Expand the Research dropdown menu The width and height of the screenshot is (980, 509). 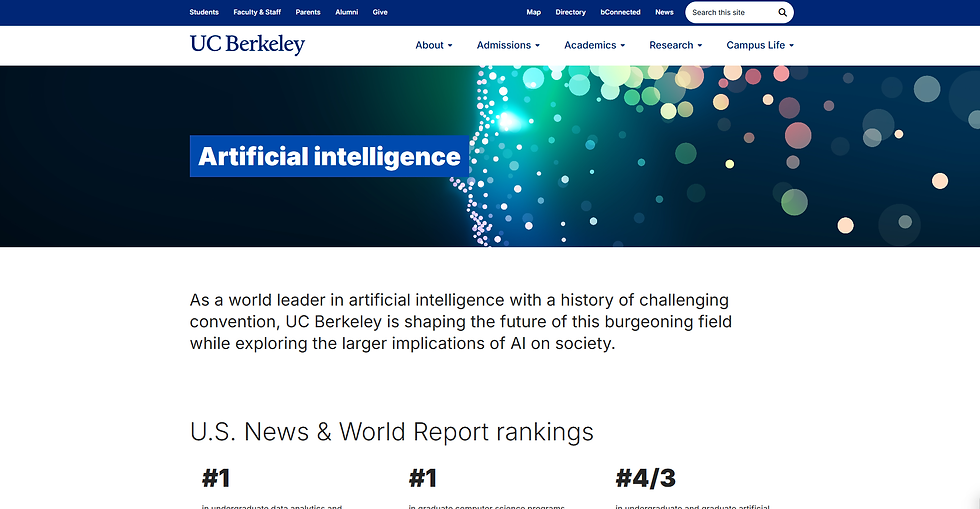676,45
